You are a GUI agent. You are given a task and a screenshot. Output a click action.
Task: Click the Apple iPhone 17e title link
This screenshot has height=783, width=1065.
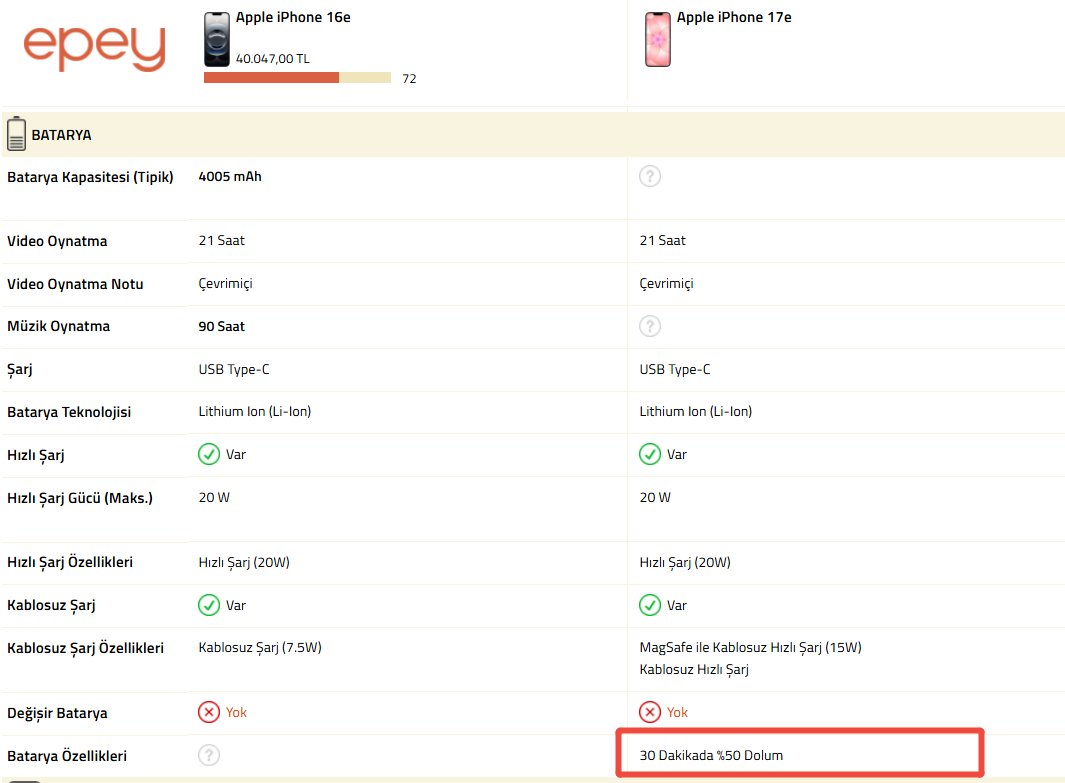734,17
